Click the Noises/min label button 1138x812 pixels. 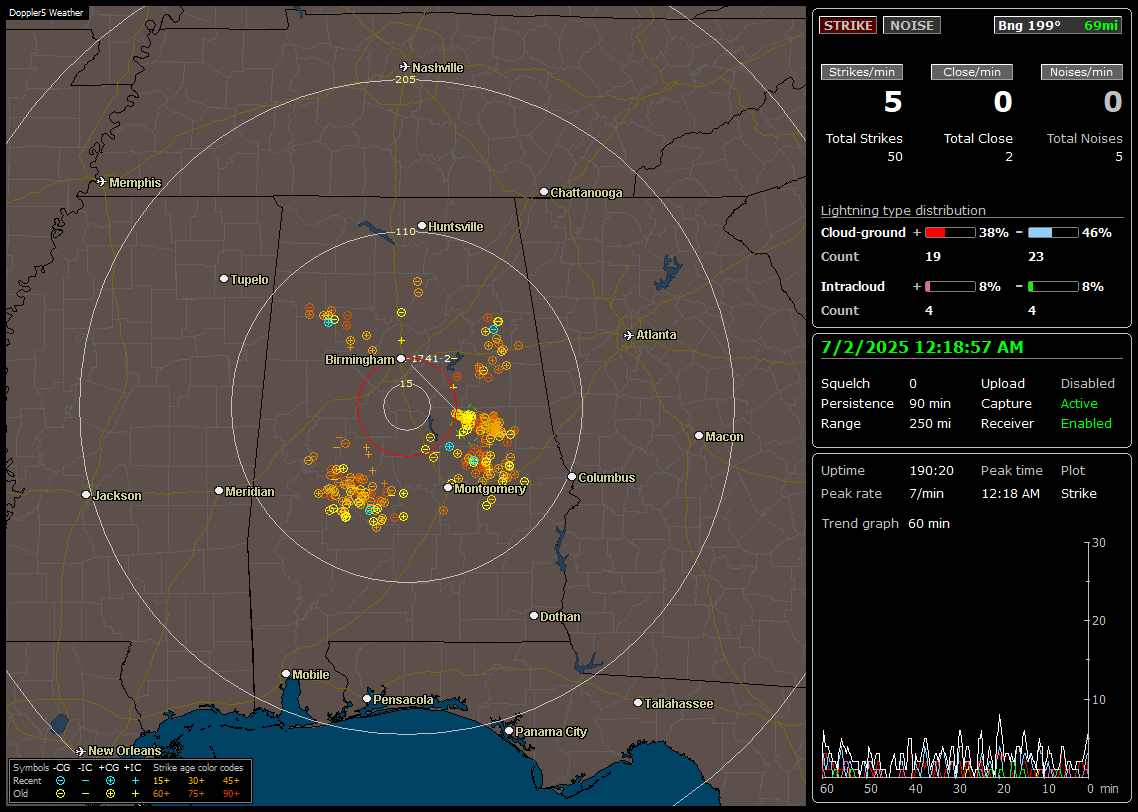pyautogui.click(x=1081, y=72)
